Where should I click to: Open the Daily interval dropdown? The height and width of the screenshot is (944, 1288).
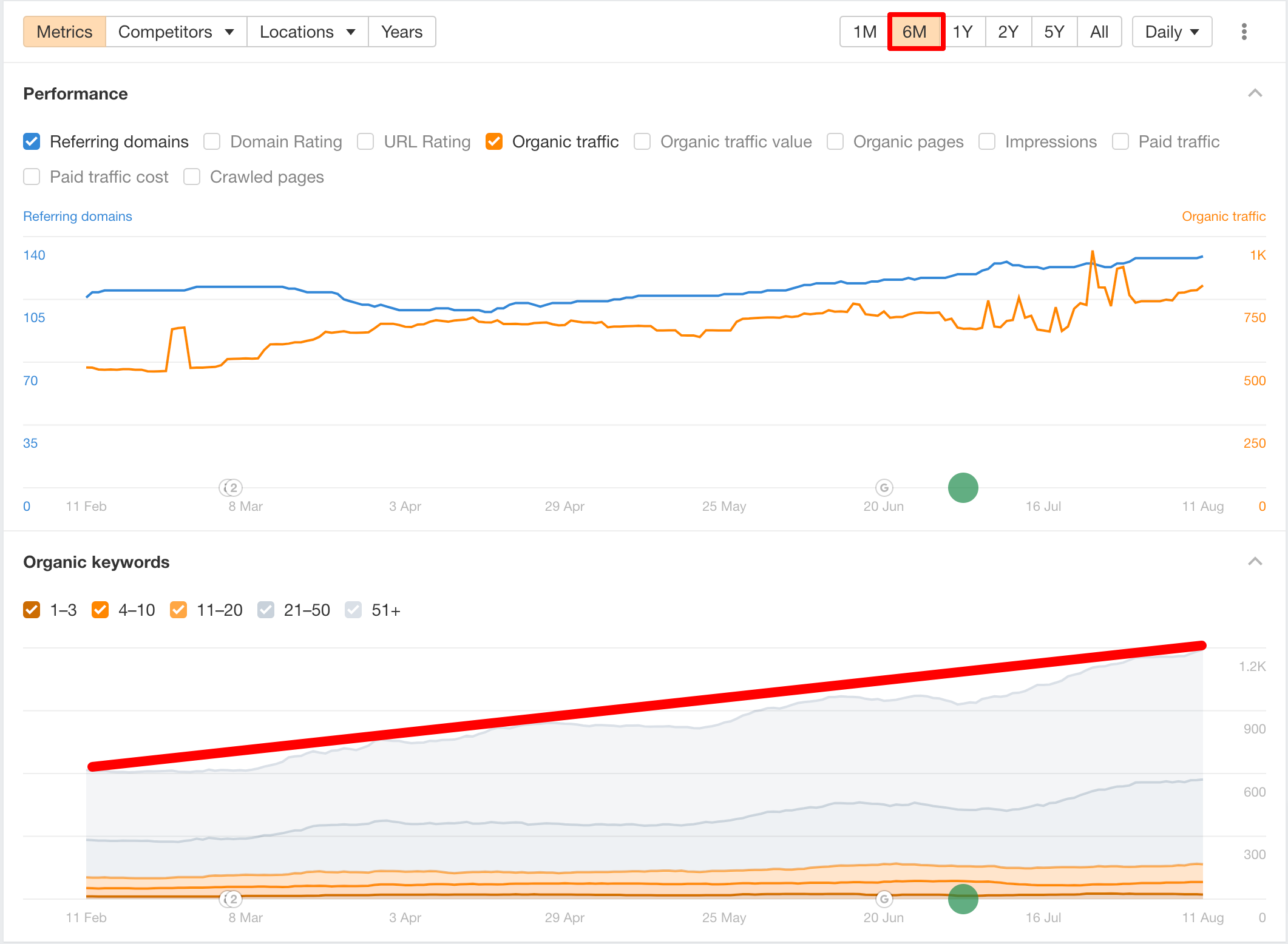(x=1171, y=32)
